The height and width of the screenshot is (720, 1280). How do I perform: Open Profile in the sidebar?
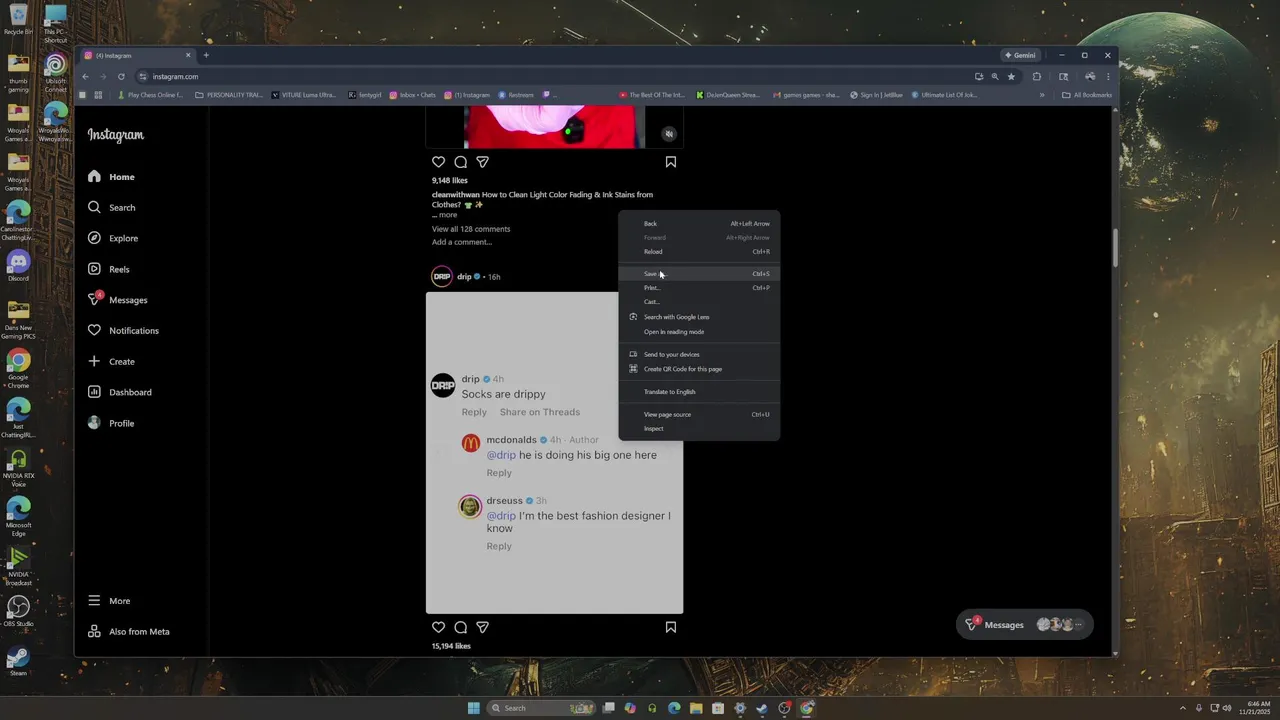click(111, 423)
